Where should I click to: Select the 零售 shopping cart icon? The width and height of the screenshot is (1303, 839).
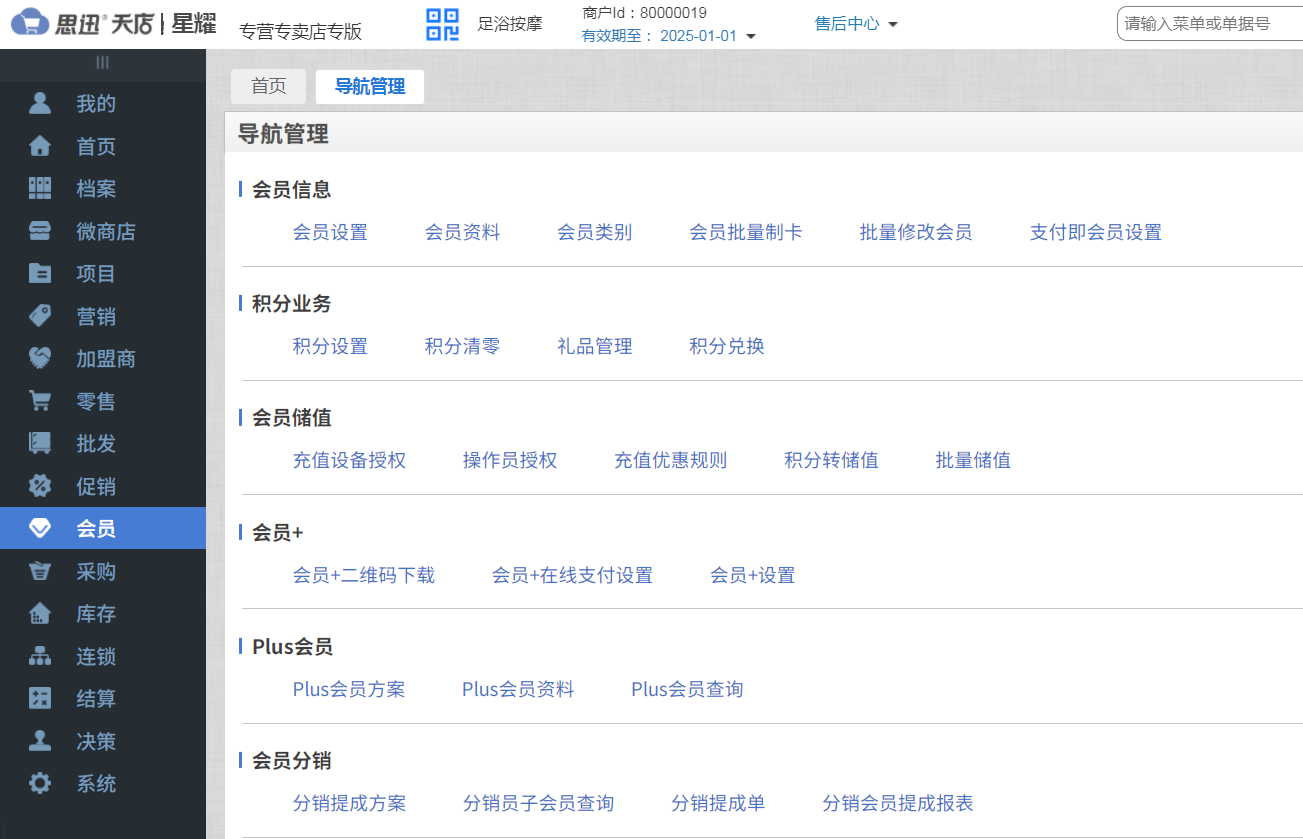pos(41,401)
